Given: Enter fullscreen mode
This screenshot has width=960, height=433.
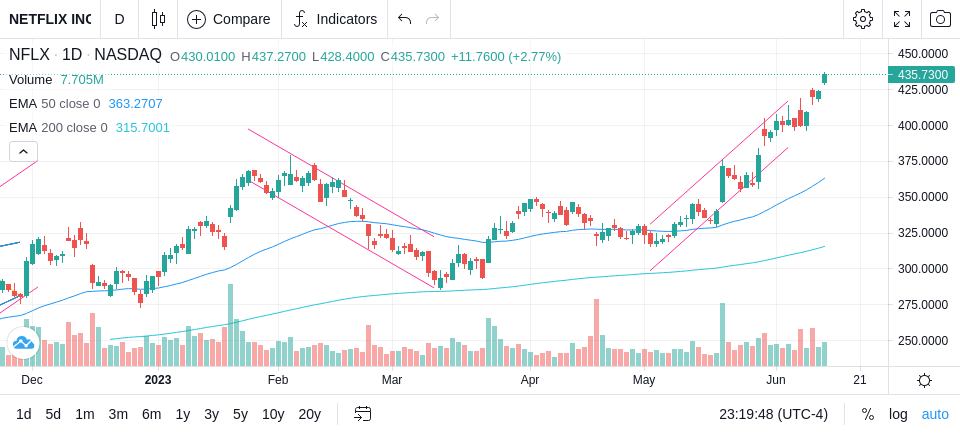Looking at the screenshot, I should pyautogui.click(x=902, y=19).
